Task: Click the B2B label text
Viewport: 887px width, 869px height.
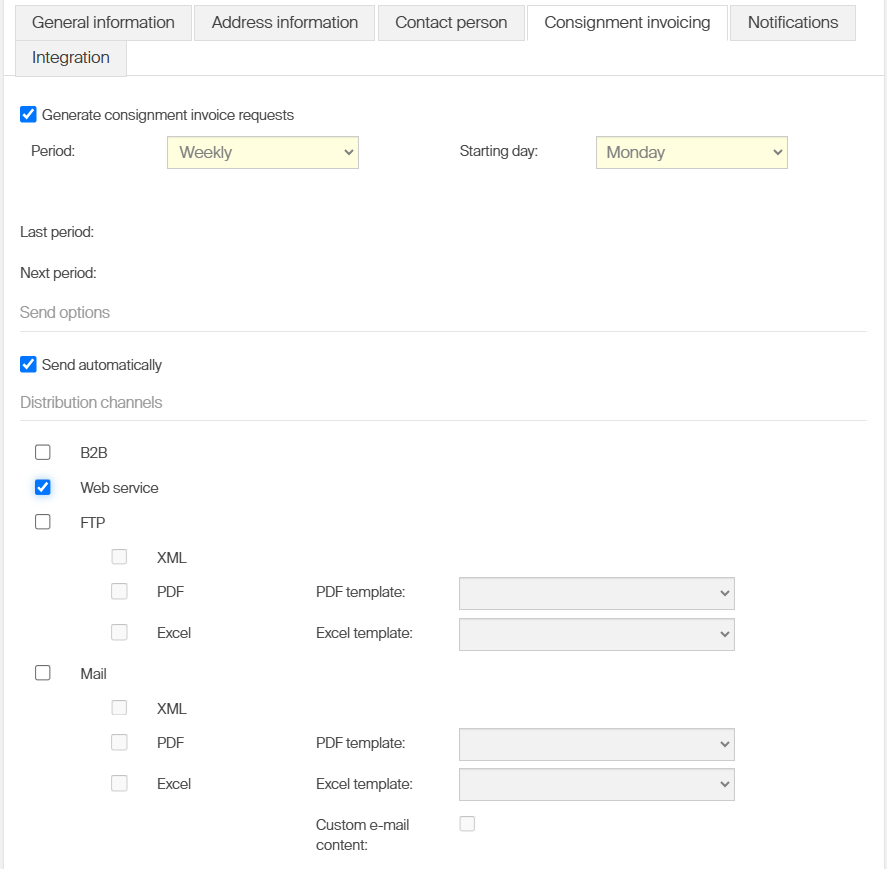Action: tap(94, 453)
